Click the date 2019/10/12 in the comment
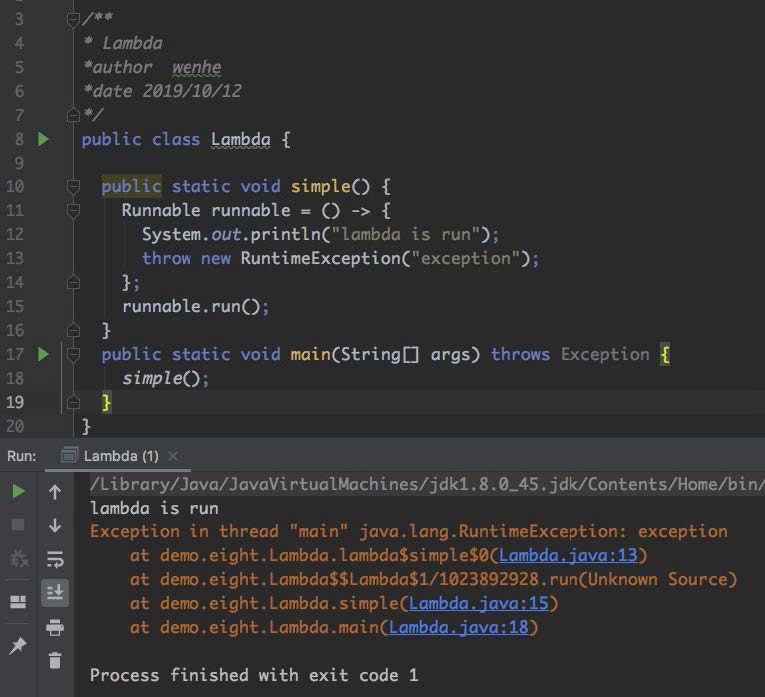The width and height of the screenshot is (765, 697). point(192,91)
